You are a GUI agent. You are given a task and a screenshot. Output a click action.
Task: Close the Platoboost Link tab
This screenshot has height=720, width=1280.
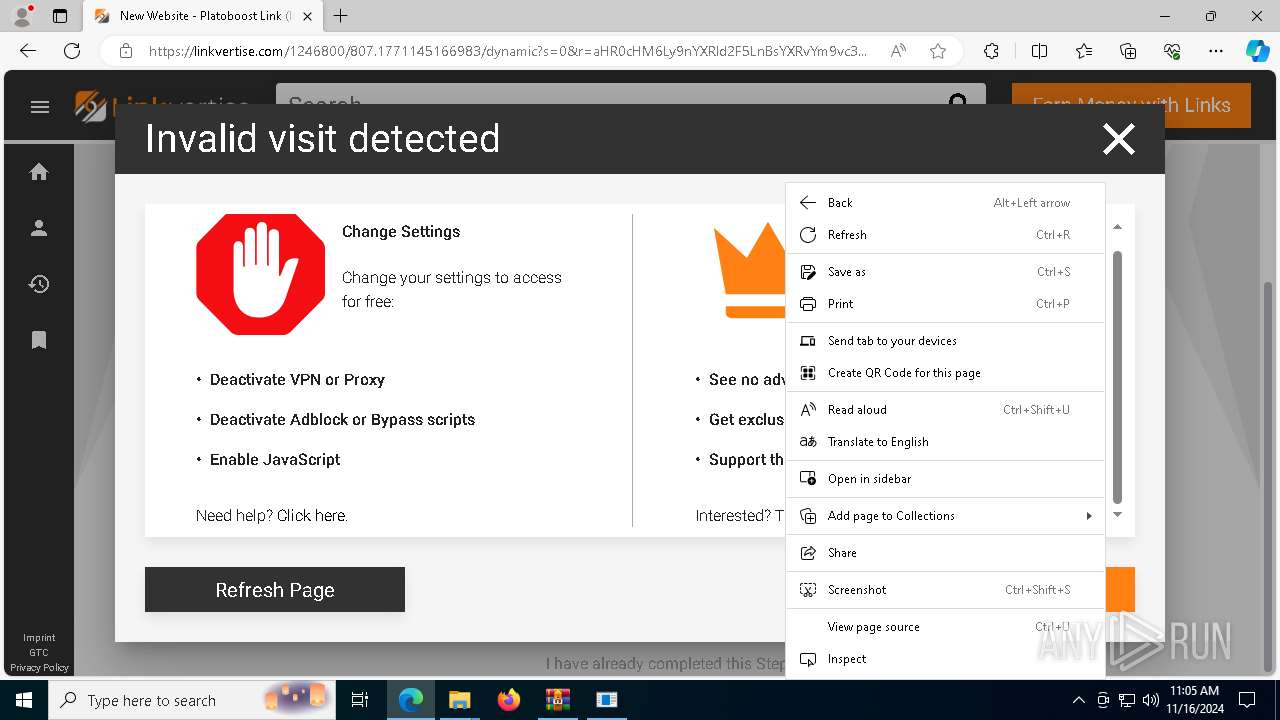coord(308,16)
